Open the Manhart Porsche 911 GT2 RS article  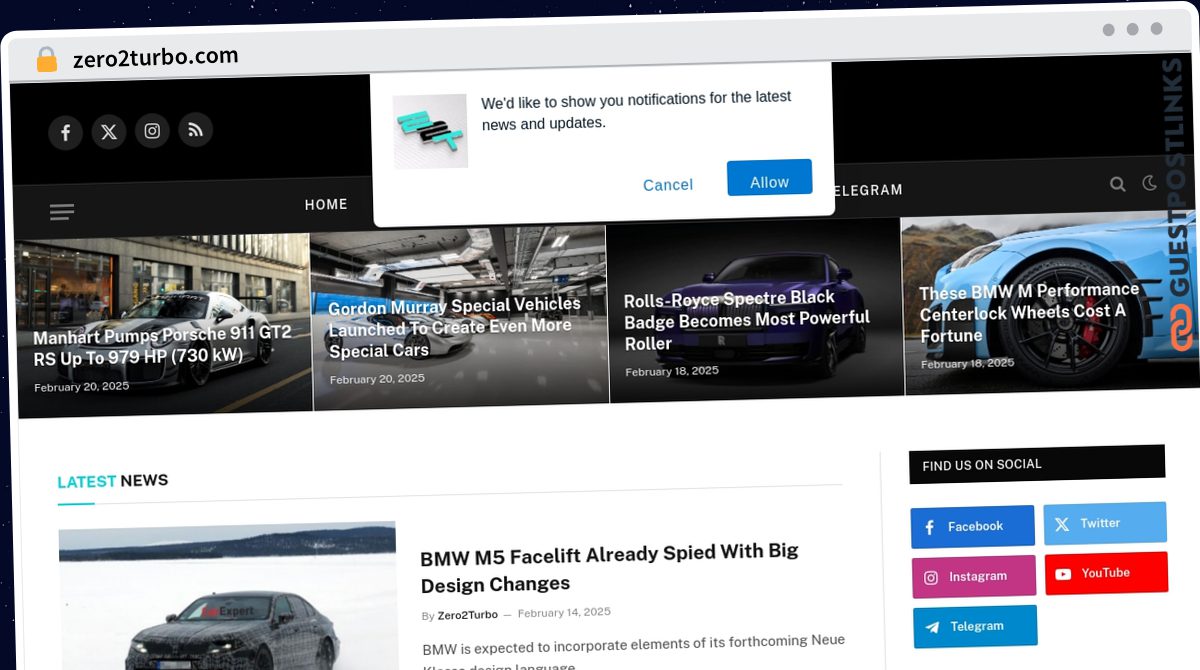[x=163, y=345]
